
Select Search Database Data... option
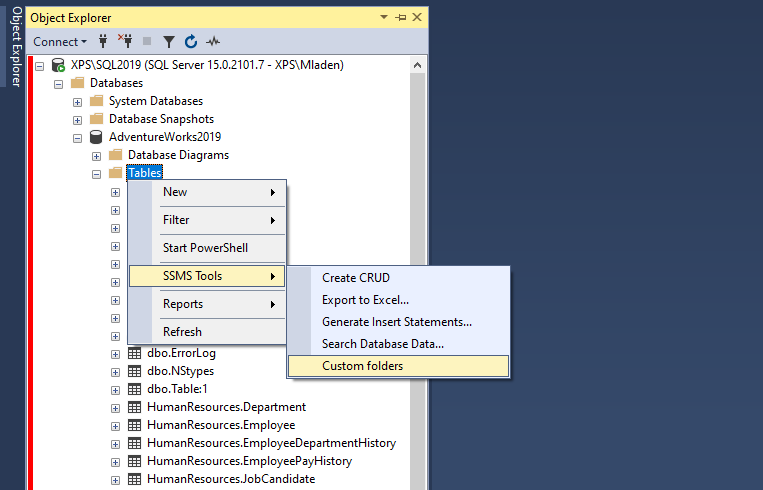point(398,344)
